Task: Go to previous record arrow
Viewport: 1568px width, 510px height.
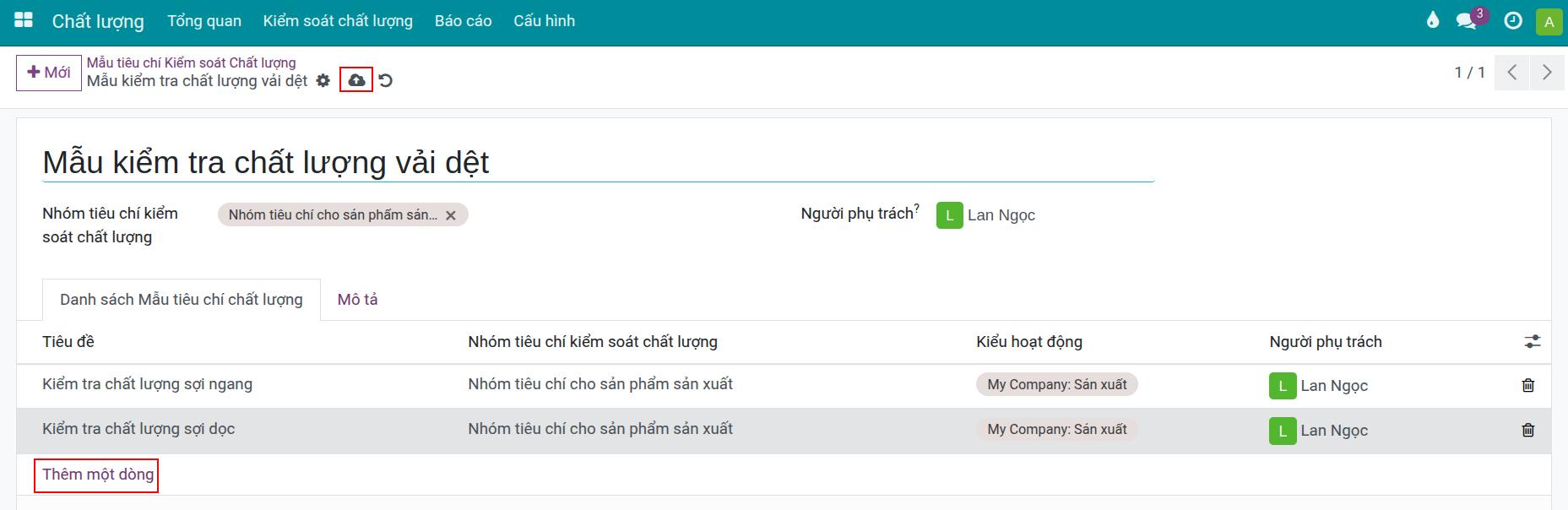Action: [x=1512, y=73]
